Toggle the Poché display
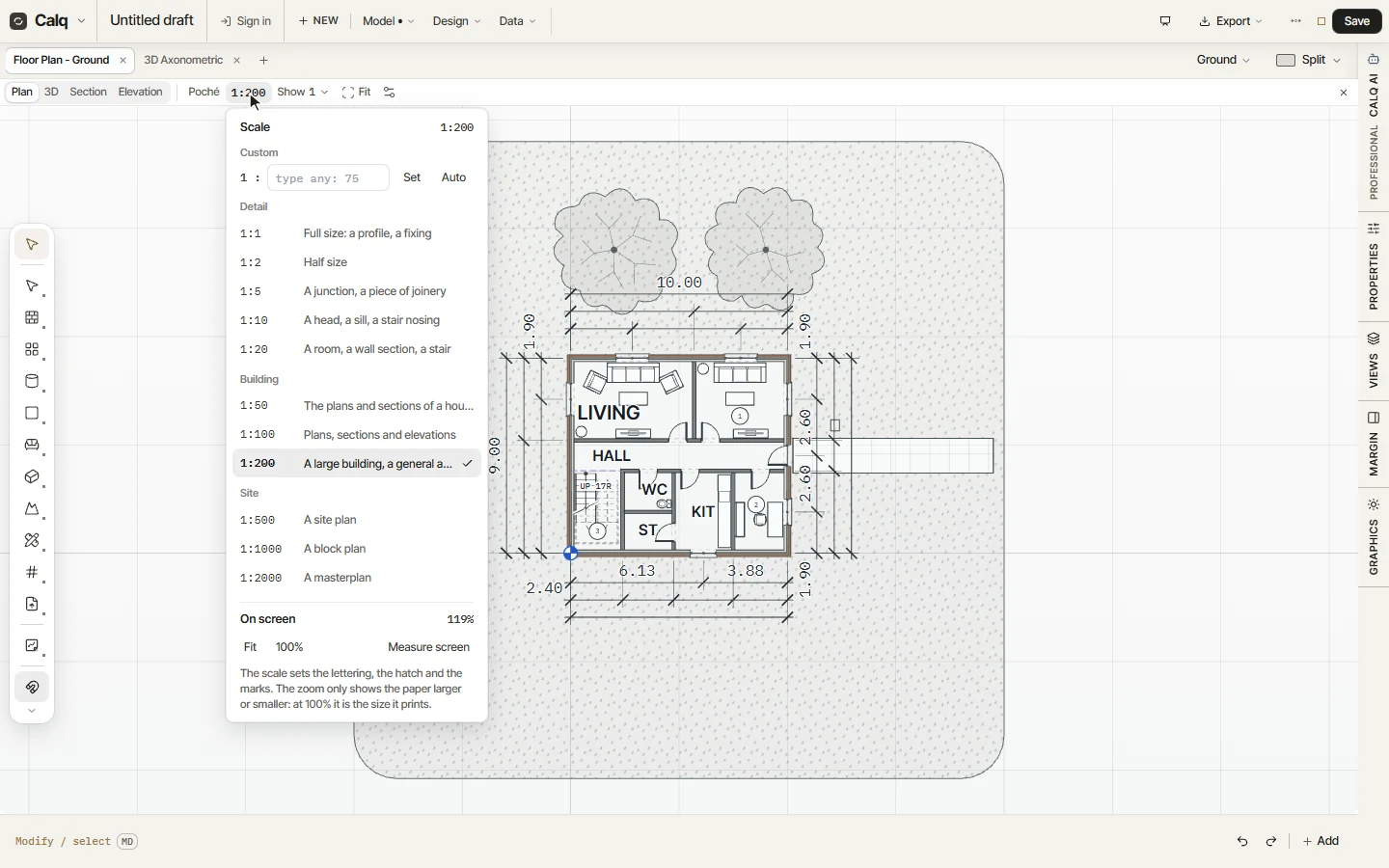1389x868 pixels. coord(204,93)
